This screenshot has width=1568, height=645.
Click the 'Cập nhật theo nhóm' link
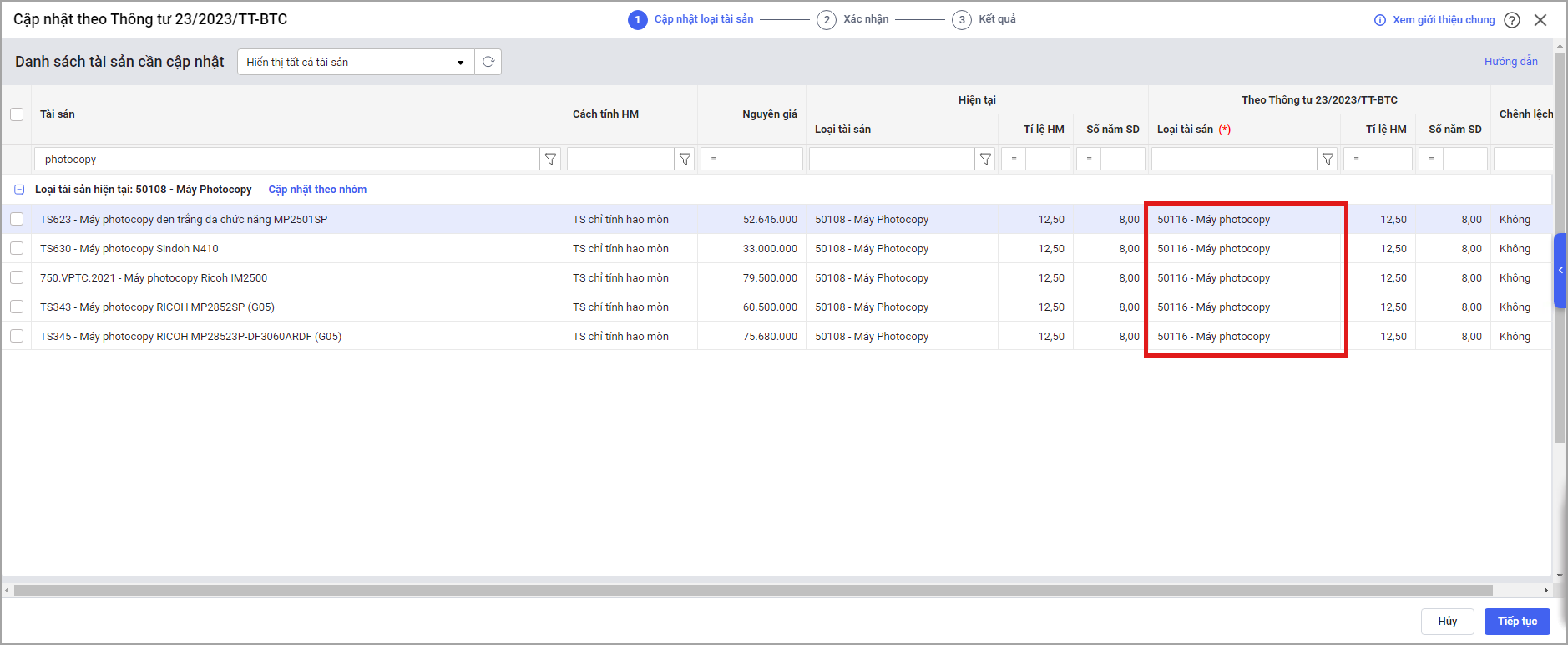pos(317,190)
